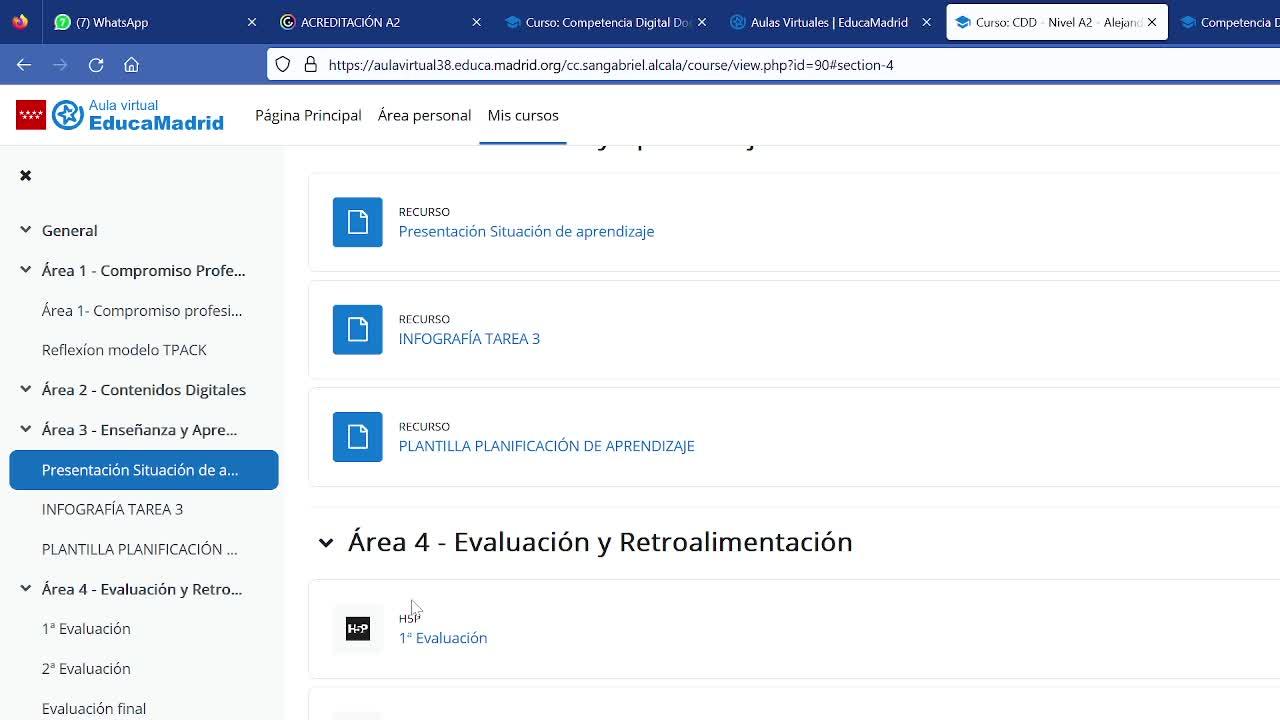Screen dimensions: 1280x720
Task: Reload the current page
Action: [x=96, y=65]
